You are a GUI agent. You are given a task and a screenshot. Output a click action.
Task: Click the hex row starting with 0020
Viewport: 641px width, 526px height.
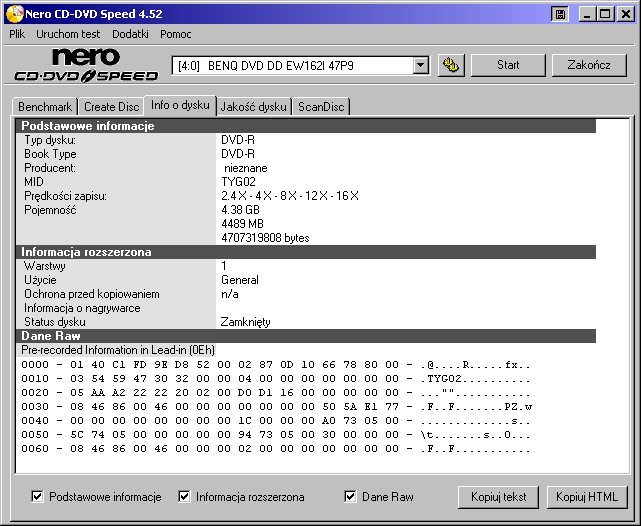tap(276, 393)
